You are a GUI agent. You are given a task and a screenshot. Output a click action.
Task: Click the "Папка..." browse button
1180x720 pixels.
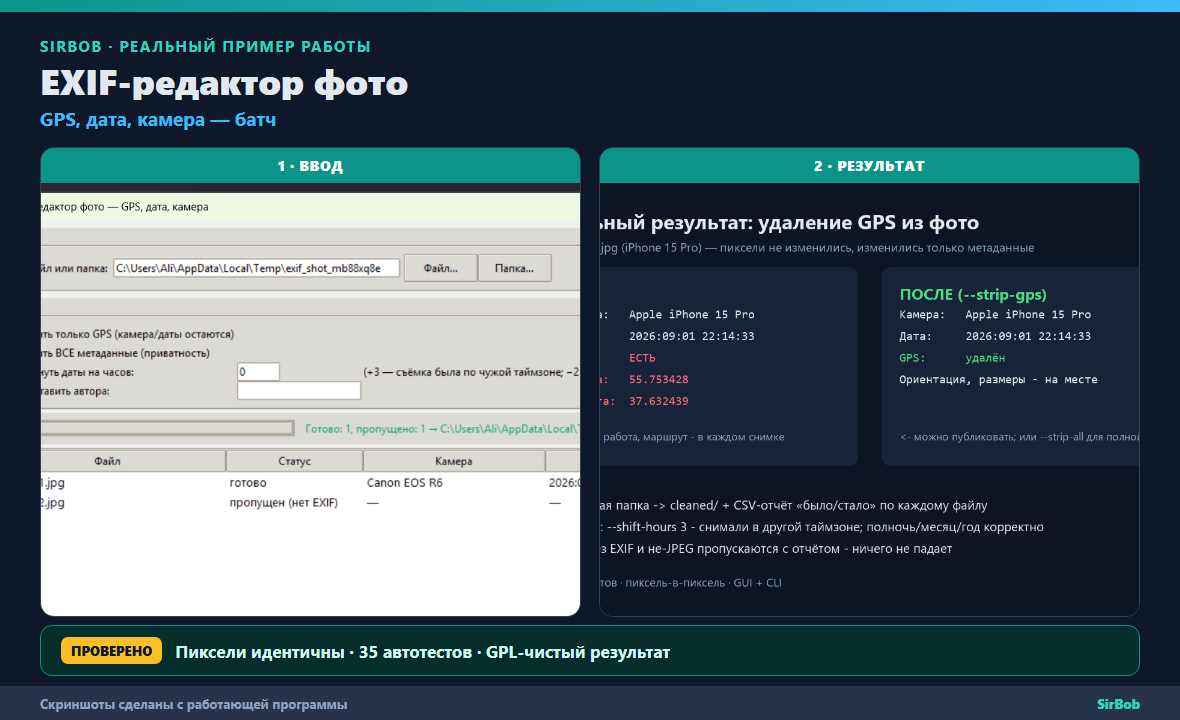click(x=514, y=268)
